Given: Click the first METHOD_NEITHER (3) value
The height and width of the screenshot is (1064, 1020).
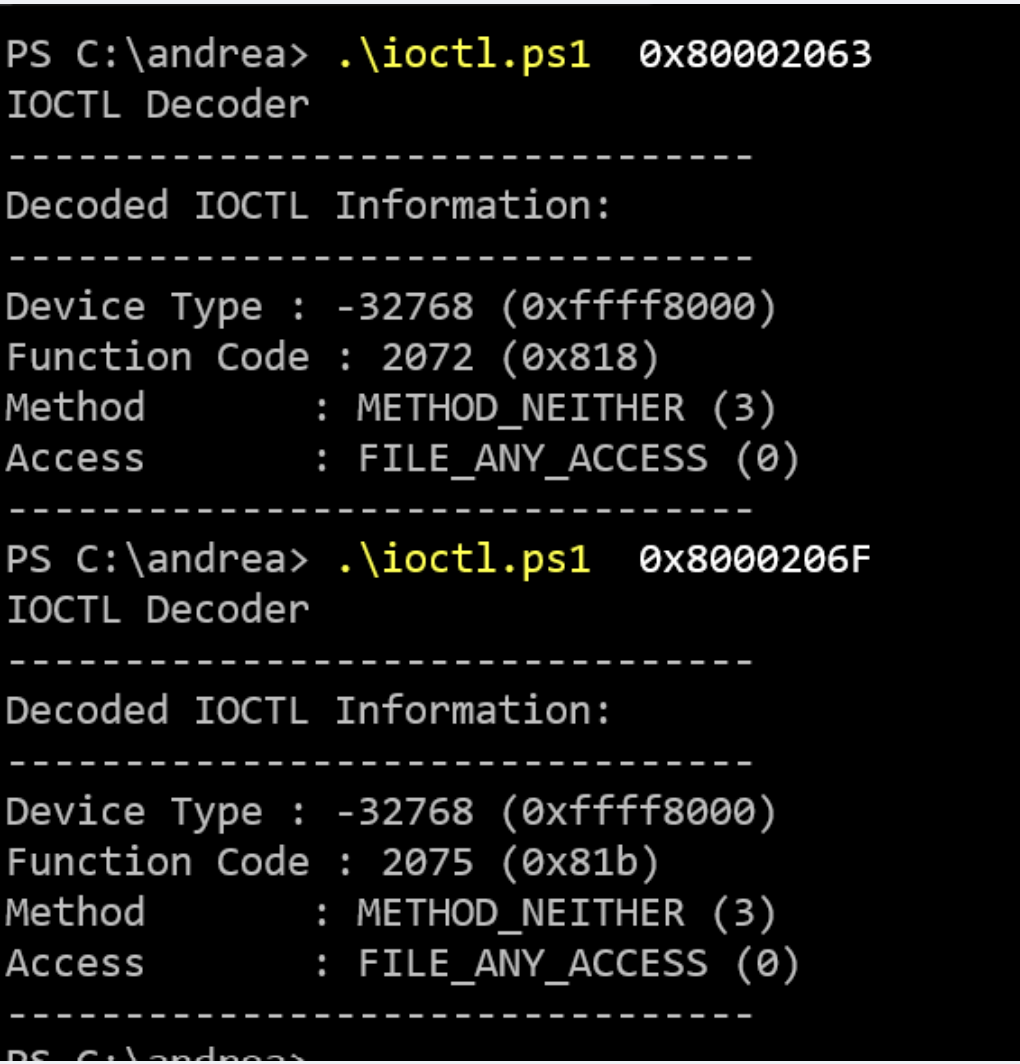Looking at the screenshot, I should tap(566, 408).
